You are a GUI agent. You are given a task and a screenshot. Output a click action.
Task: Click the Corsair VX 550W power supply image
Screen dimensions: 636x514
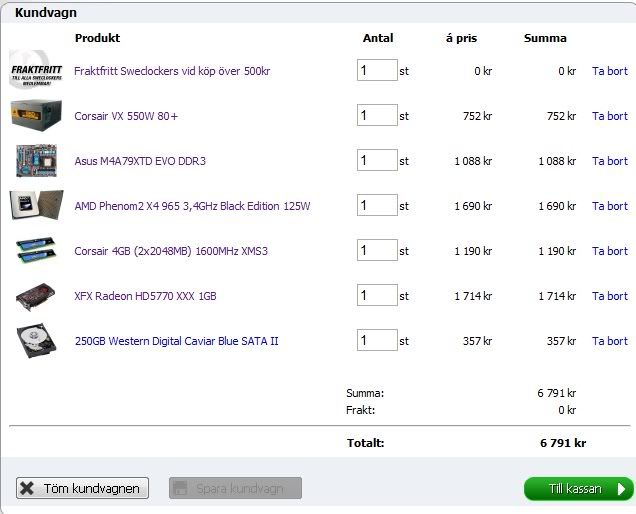coord(36,116)
